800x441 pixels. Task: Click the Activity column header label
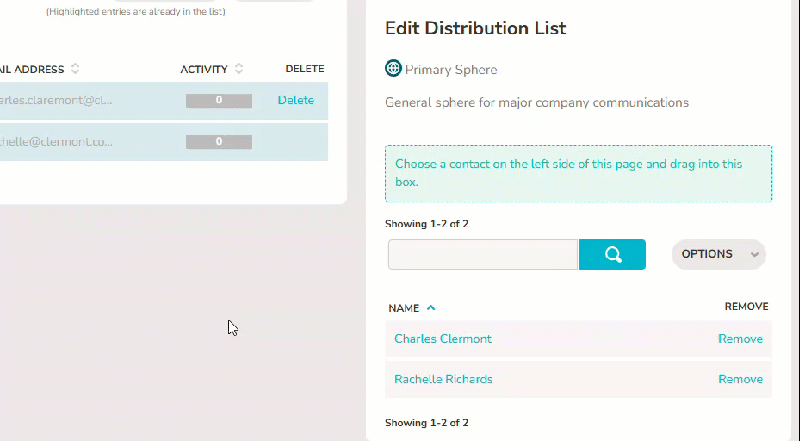pyautogui.click(x=204, y=69)
